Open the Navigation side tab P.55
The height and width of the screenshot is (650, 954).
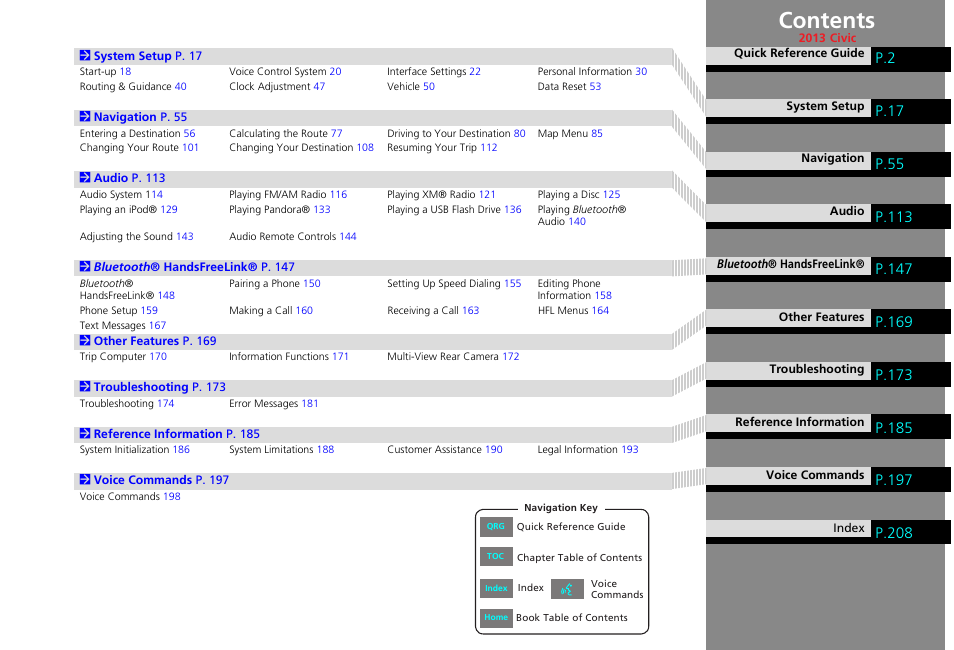point(828,162)
